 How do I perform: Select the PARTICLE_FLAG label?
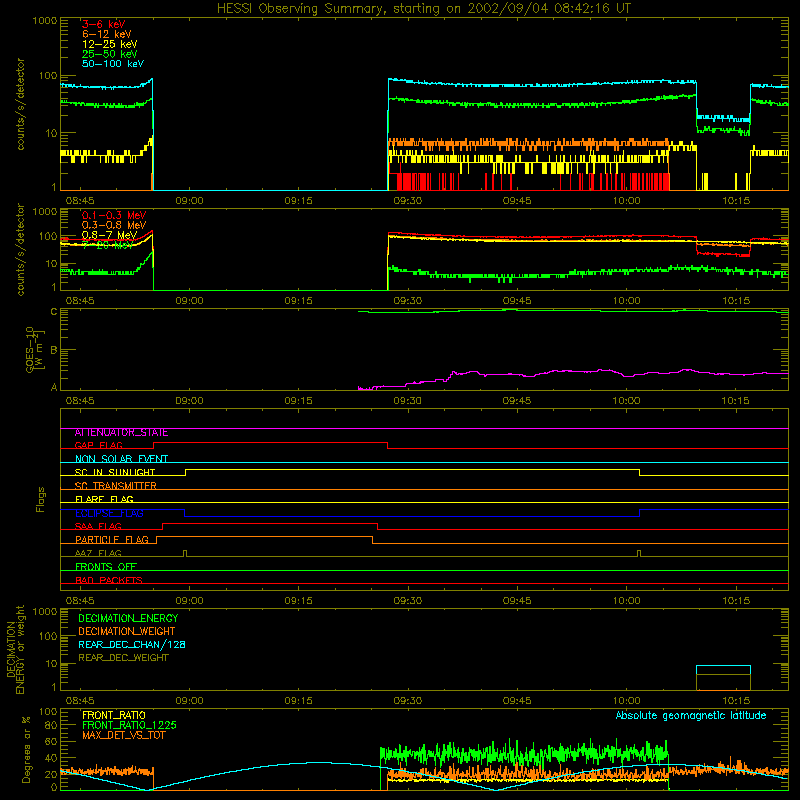tap(112, 540)
